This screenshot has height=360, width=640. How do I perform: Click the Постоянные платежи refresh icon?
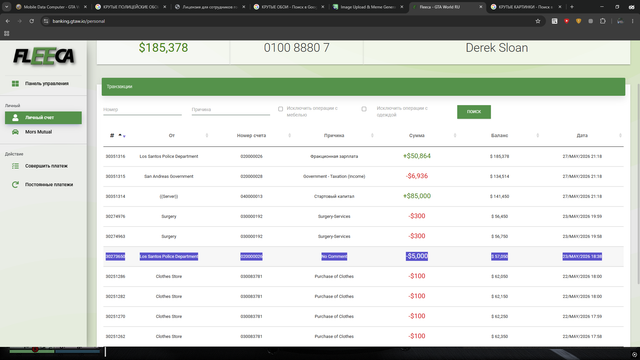15,184
